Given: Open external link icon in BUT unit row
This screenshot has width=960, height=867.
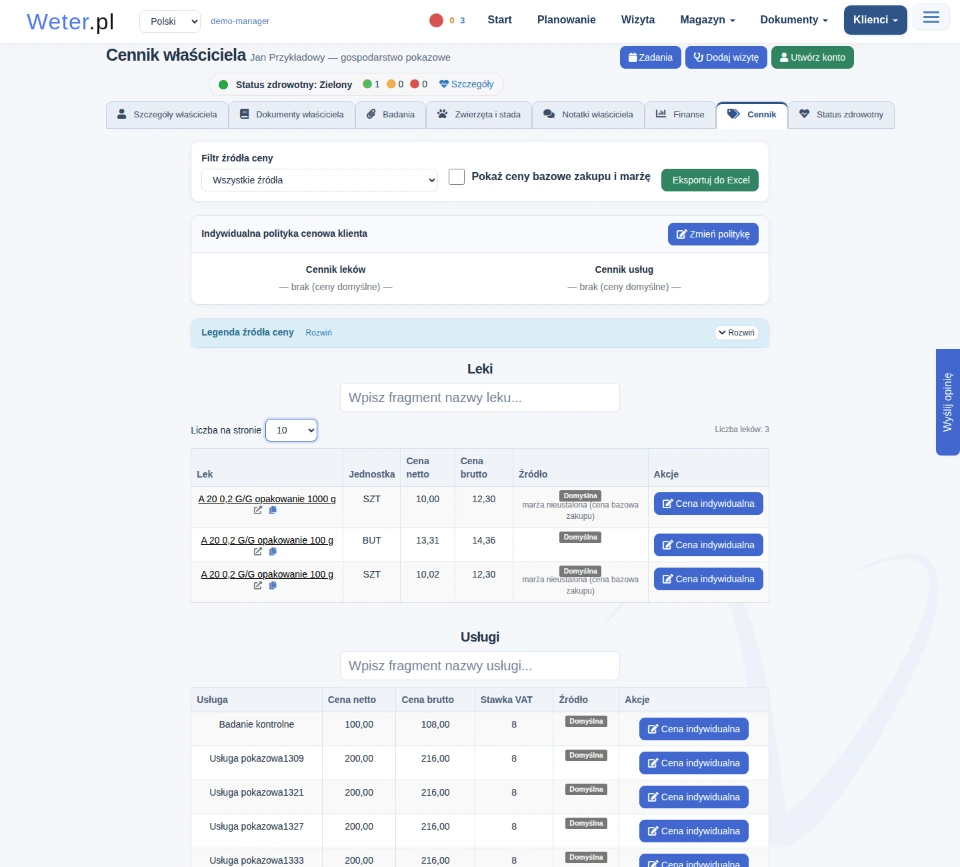Looking at the screenshot, I should click(258, 552).
